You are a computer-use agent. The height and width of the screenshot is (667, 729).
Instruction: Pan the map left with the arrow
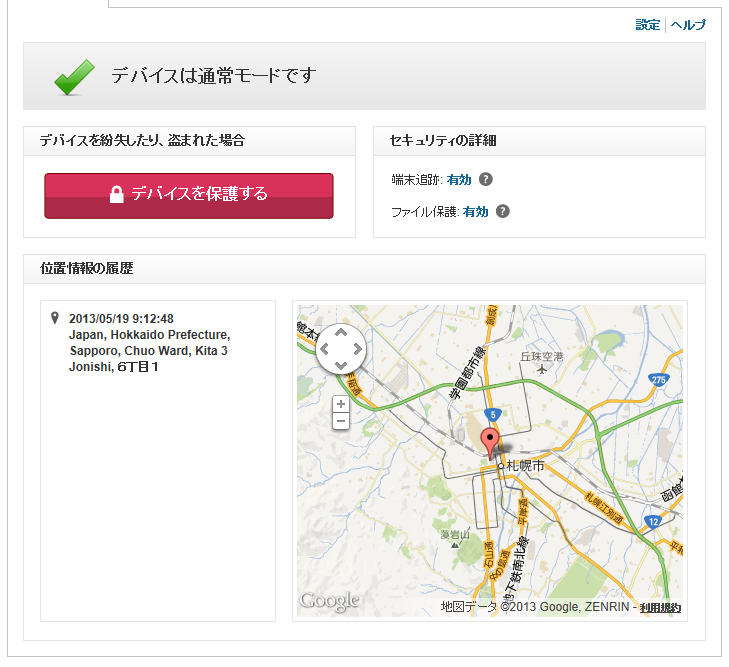pyautogui.click(x=325, y=349)
